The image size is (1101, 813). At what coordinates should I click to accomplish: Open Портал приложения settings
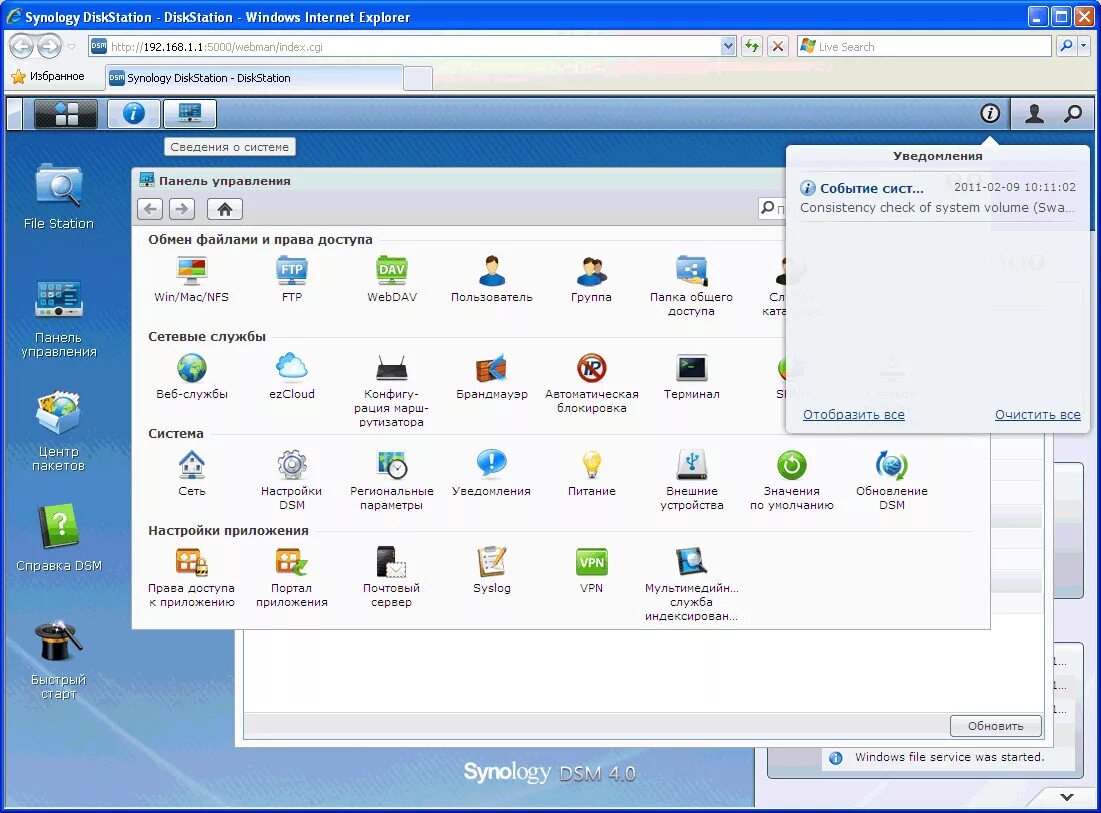coord(291,576)
